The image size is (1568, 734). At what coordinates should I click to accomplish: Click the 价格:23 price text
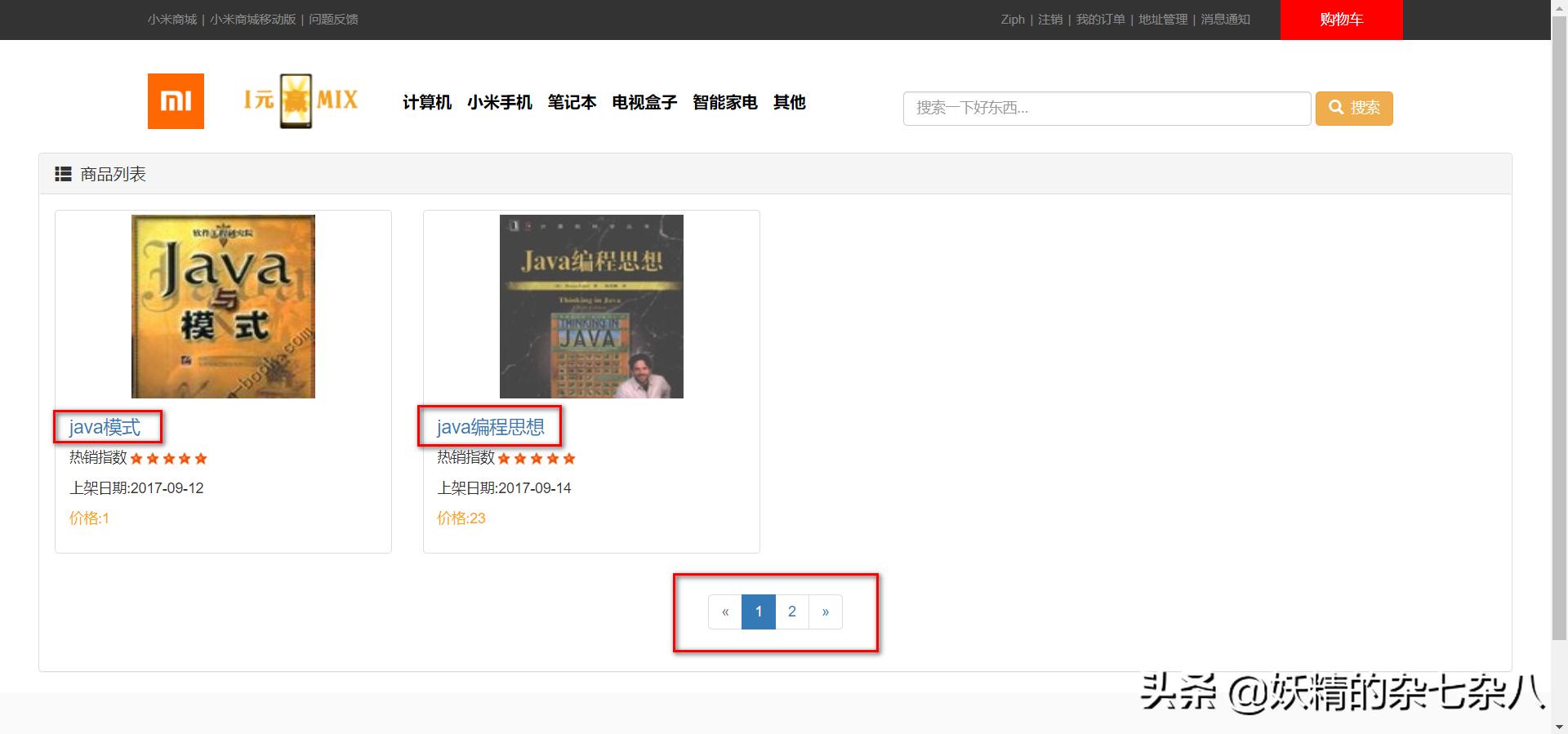tap(461, 518)
